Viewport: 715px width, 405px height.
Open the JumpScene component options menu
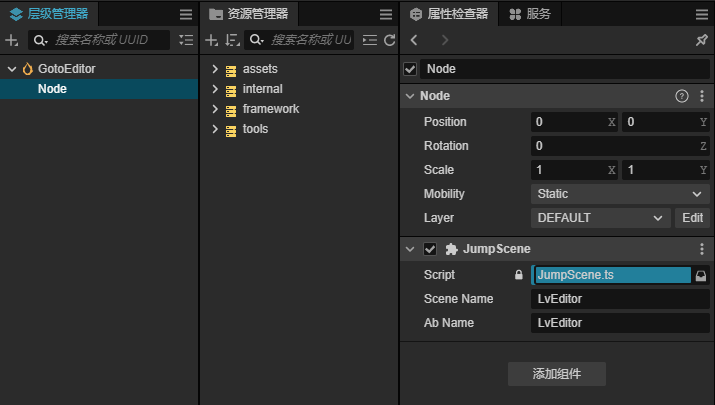(701, 249)
